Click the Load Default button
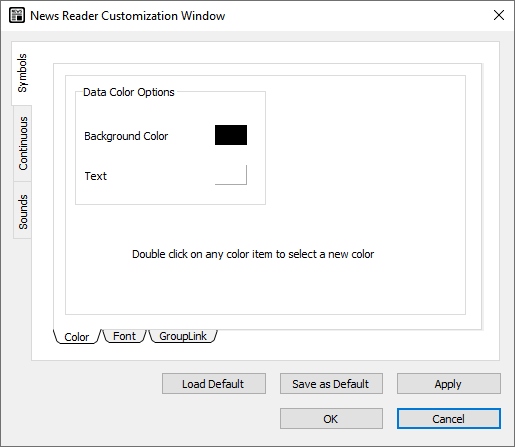 (x=214, y=384)
